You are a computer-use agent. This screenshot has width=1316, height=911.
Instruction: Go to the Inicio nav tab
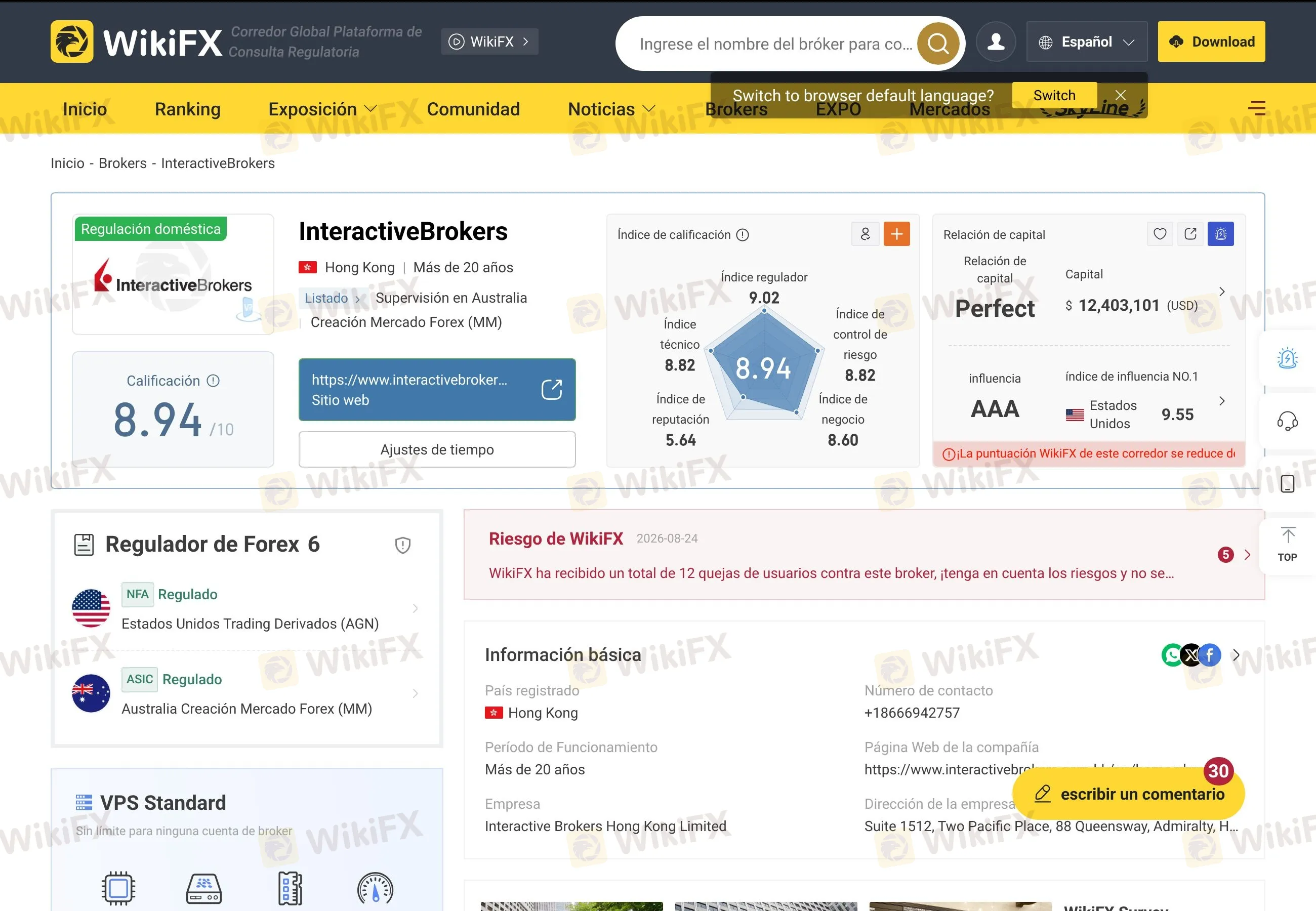(x=85, y=109)
